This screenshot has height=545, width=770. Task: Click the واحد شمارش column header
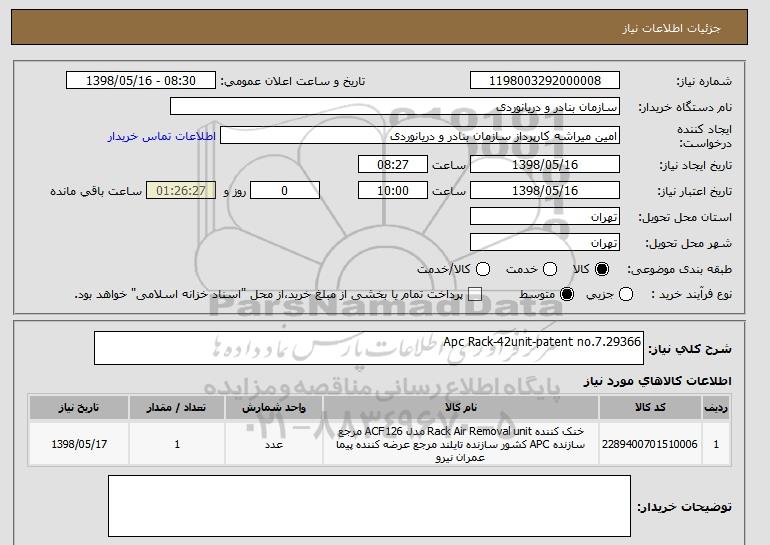click(x=274, y=408)
